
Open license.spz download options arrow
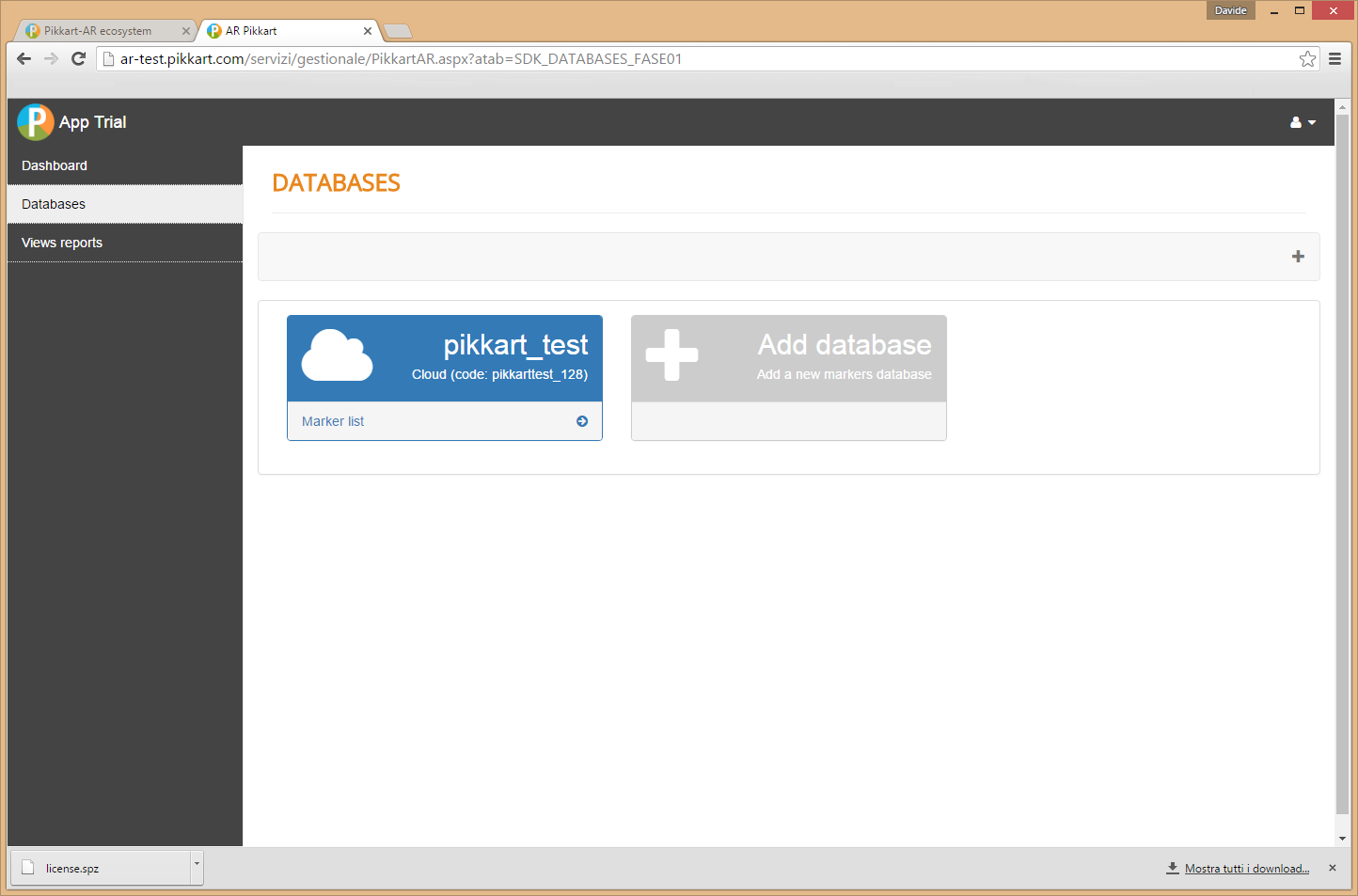coord(197,868)
